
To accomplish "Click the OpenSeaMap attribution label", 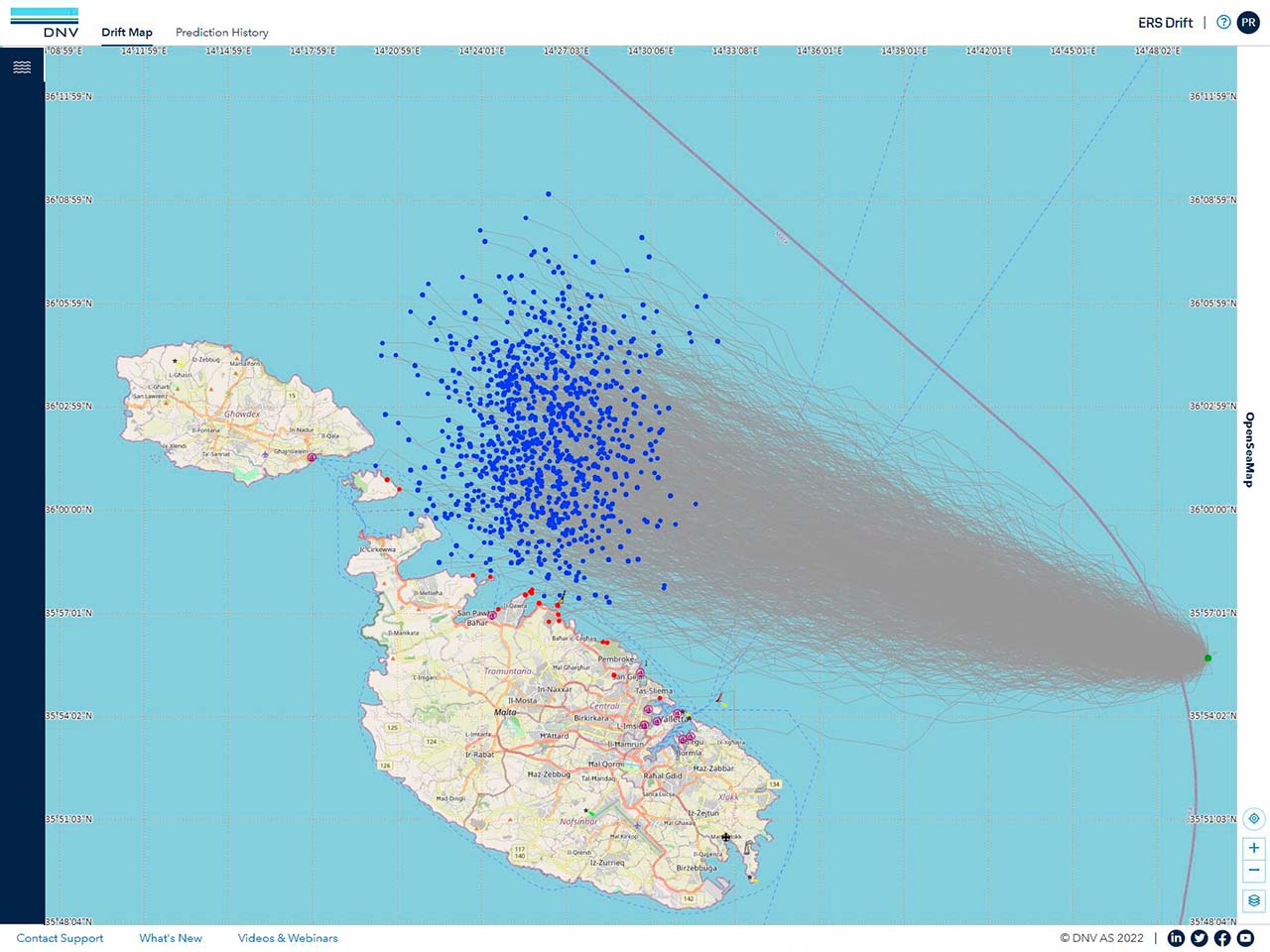I will click(x=1249, y=449).
